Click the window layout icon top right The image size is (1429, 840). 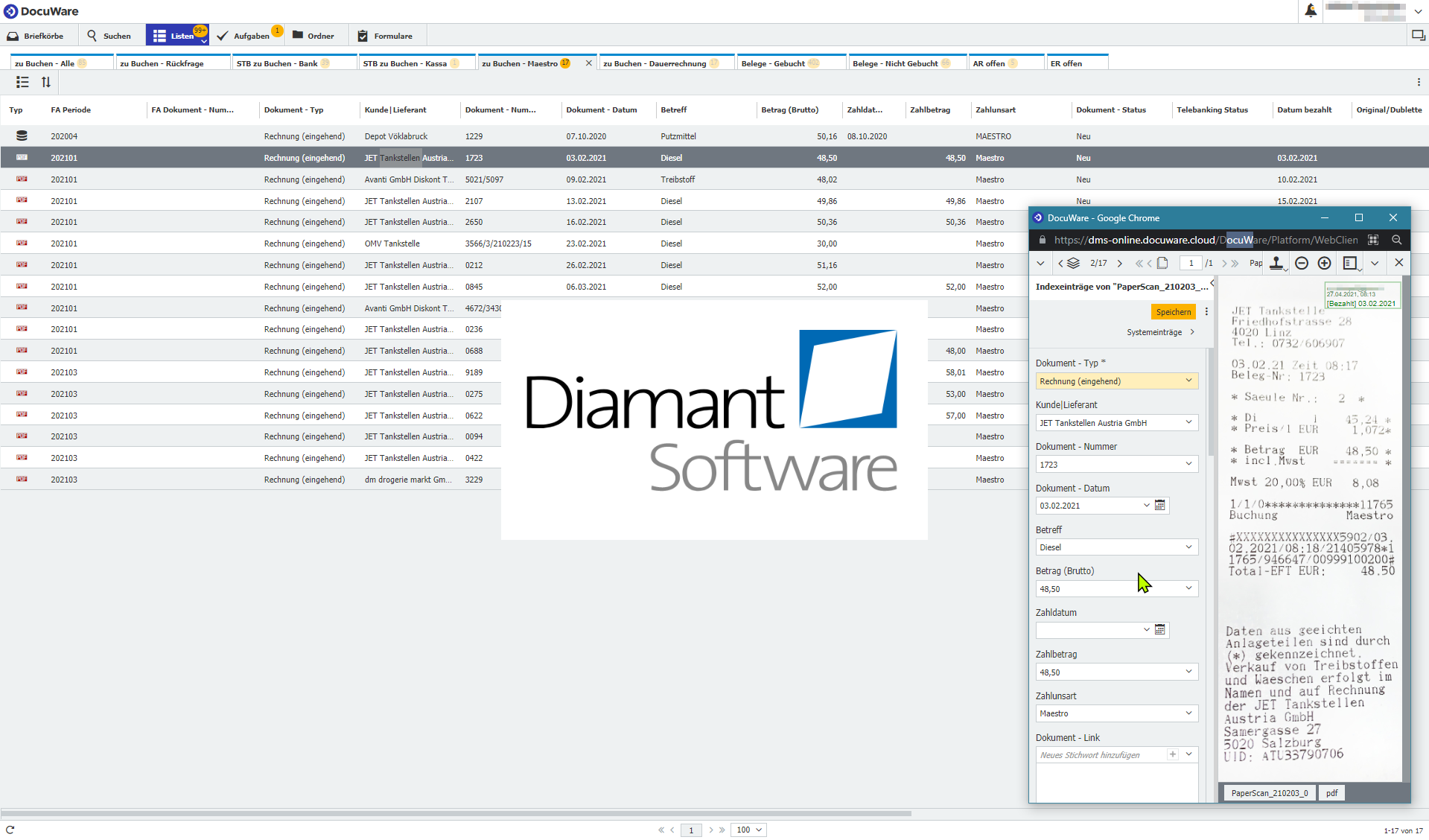point(1418,36)
